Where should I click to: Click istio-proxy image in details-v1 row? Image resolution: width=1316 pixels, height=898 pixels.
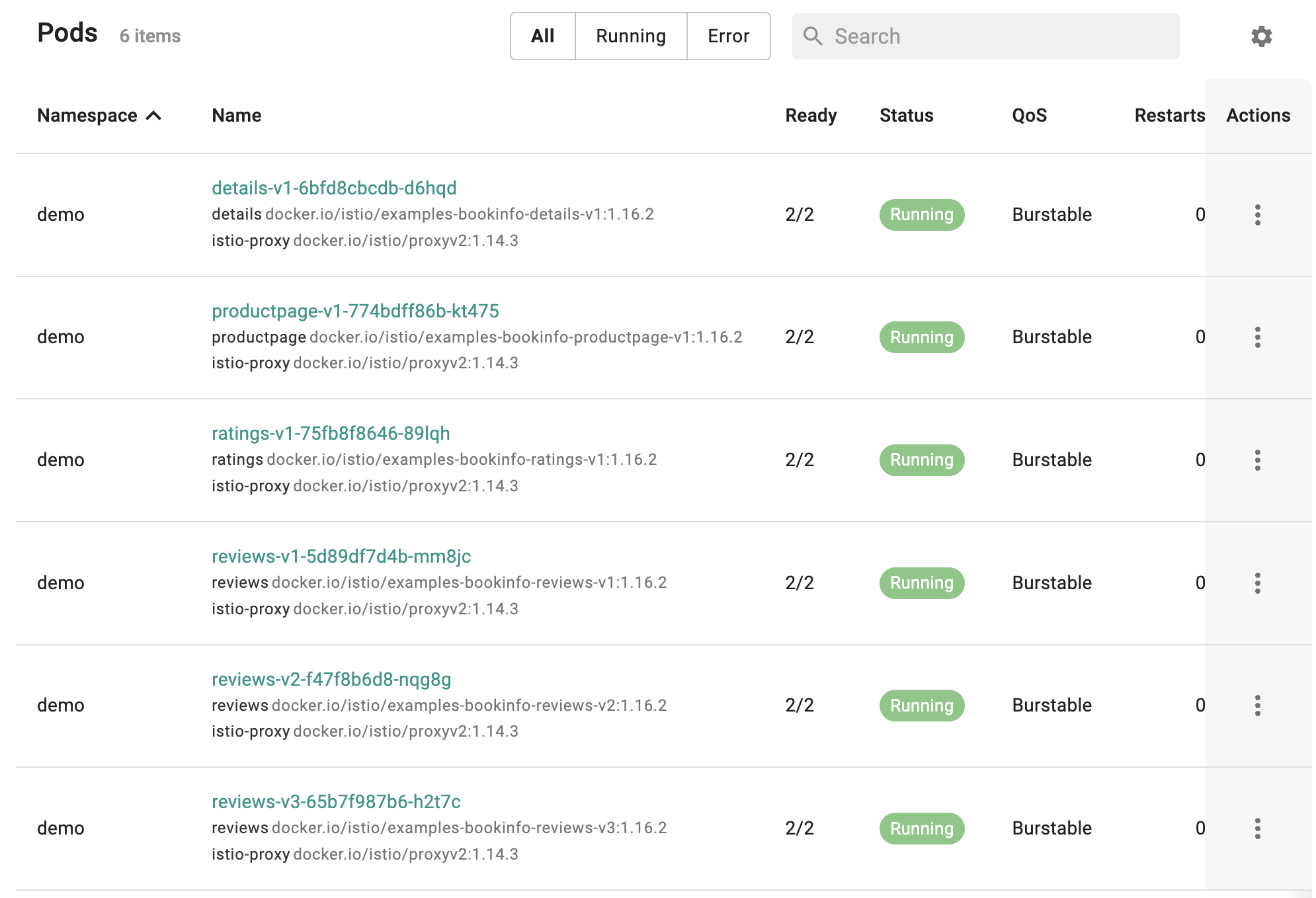click(405, 241)
